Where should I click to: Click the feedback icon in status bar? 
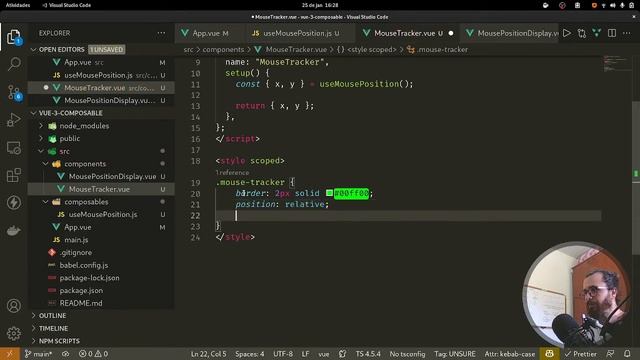click(610, 354)
